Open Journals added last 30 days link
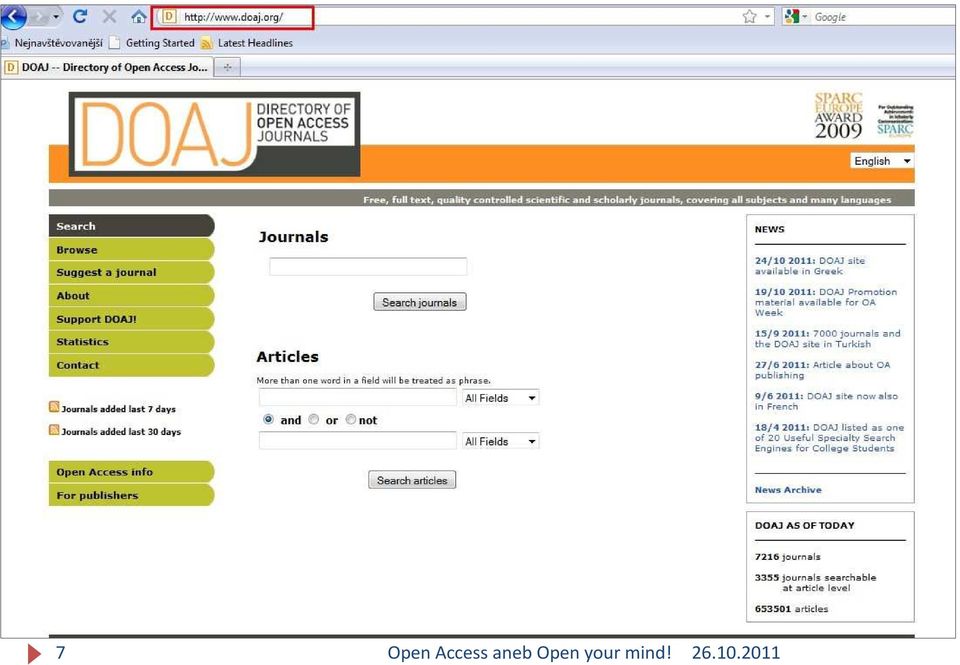The width and height of the screenshot is (960, 665). coord(121,431)
